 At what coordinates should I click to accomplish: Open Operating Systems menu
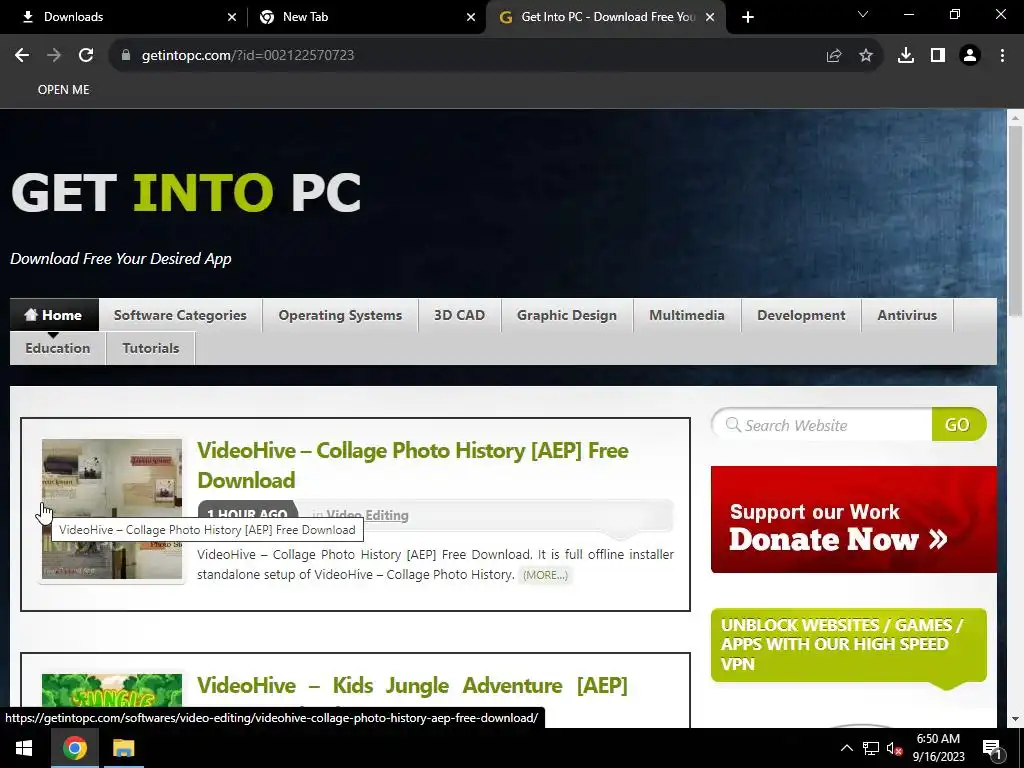click(340, 315)
